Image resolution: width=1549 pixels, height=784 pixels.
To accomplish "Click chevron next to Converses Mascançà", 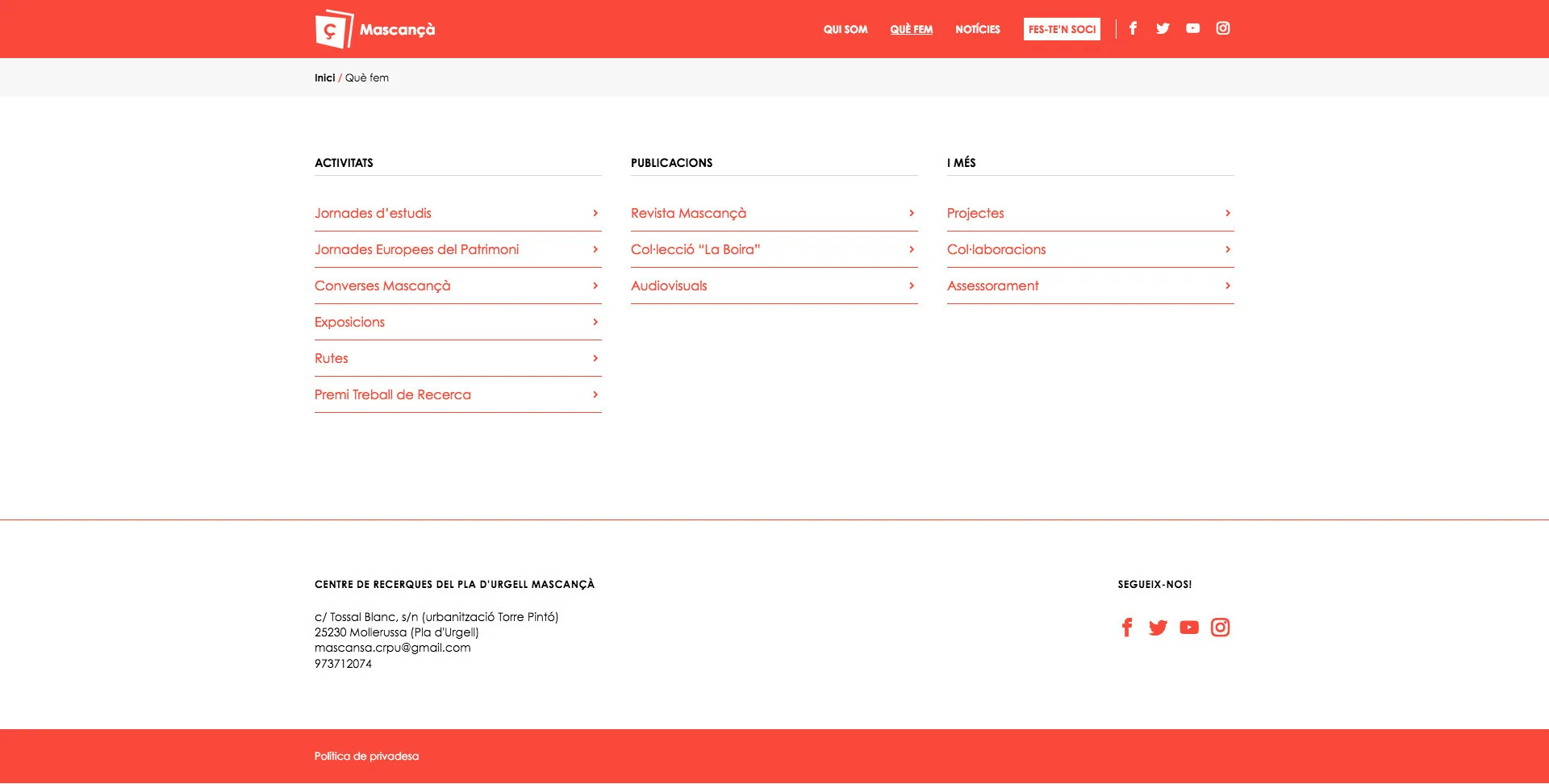I will (x=595, y=286).
